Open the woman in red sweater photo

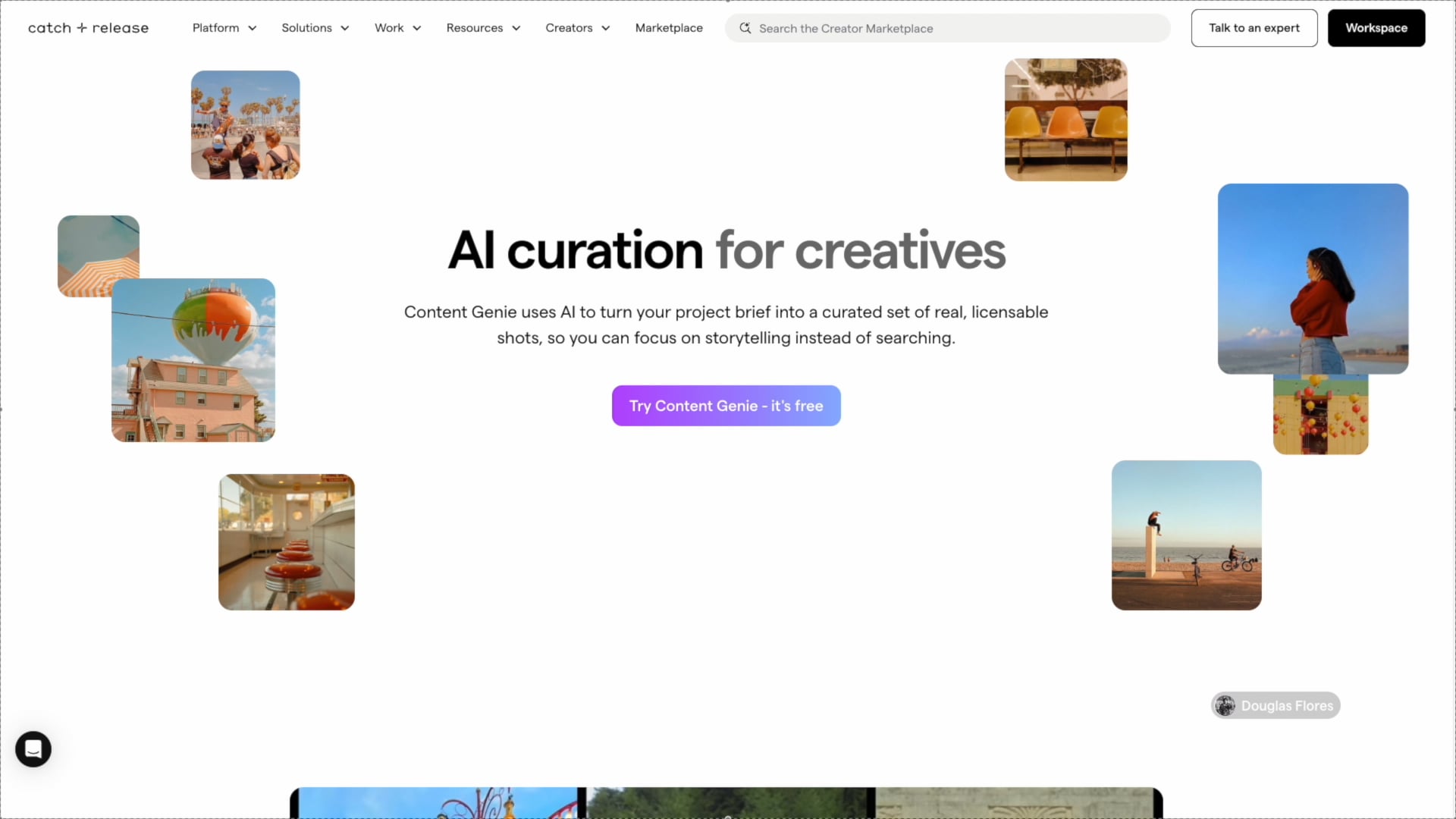1313,278
